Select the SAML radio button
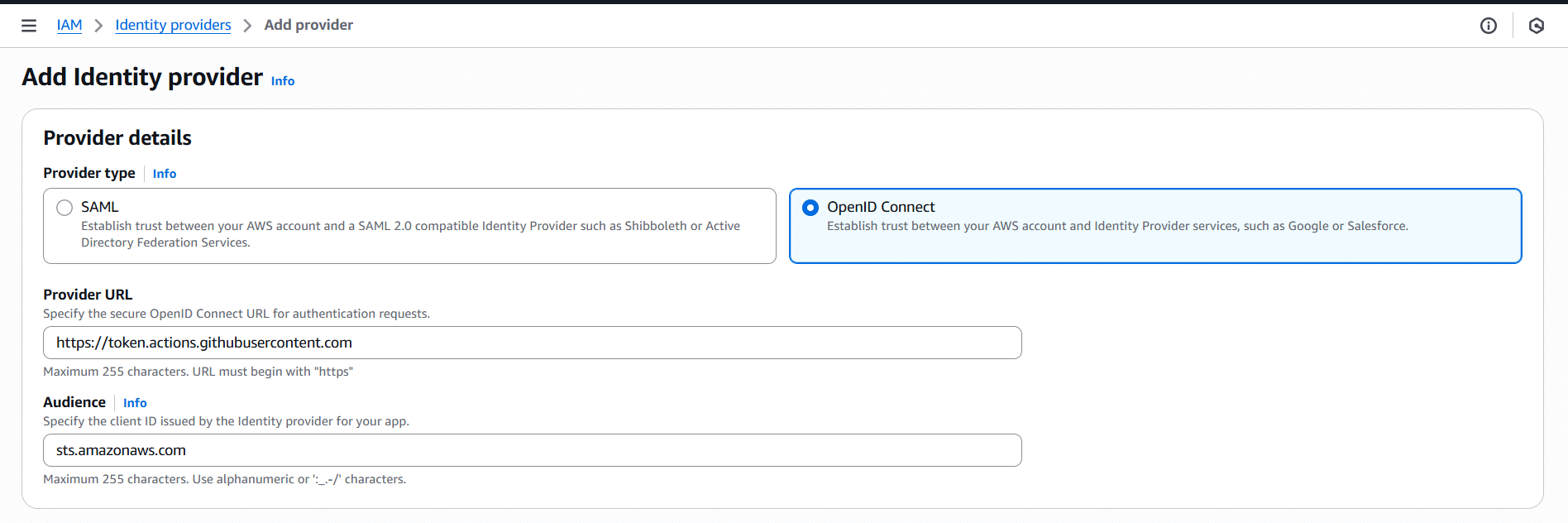The image size is (1568, 523). (65, 208)
